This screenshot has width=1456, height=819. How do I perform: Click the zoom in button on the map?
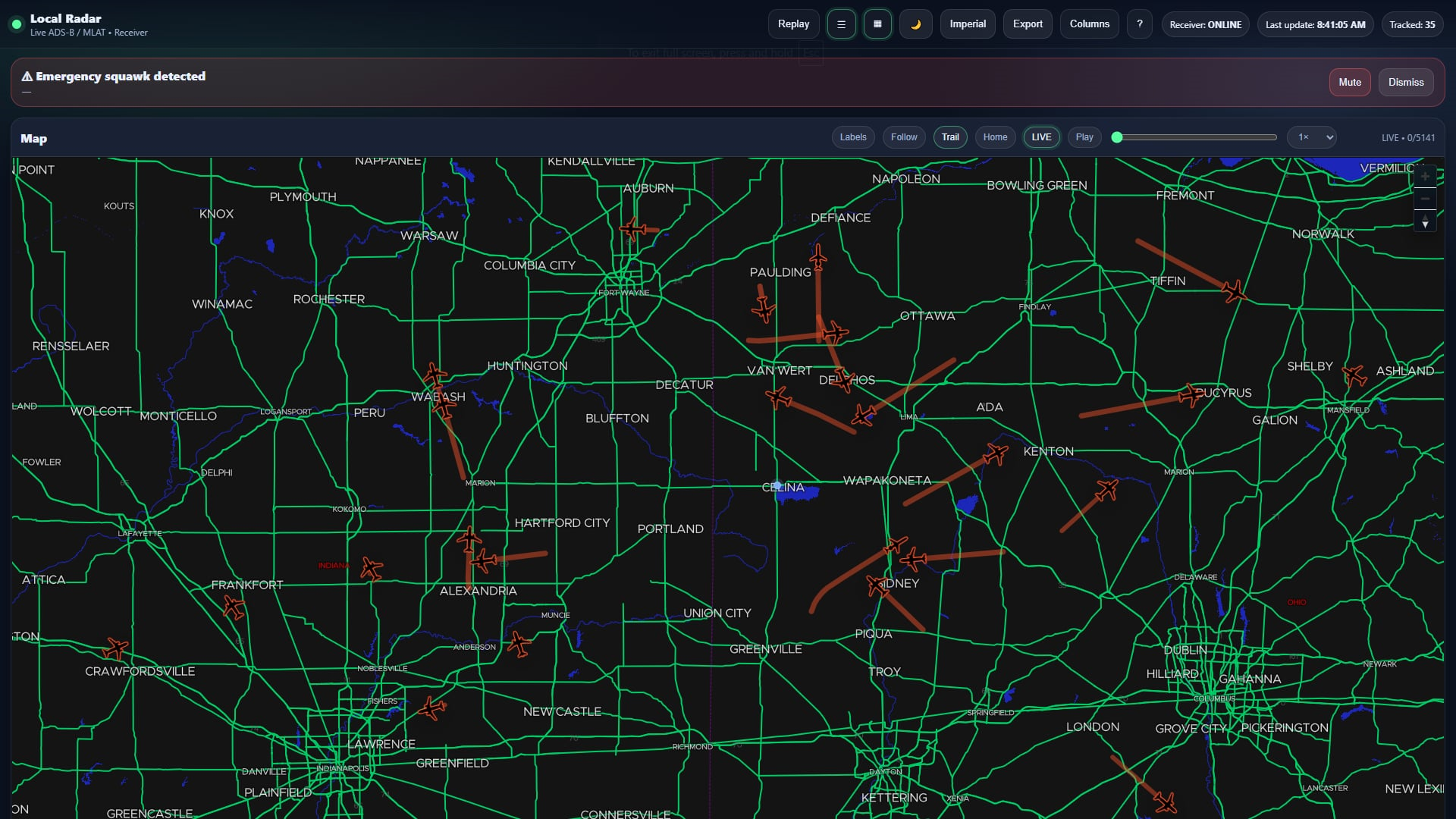pos(1426,176)
